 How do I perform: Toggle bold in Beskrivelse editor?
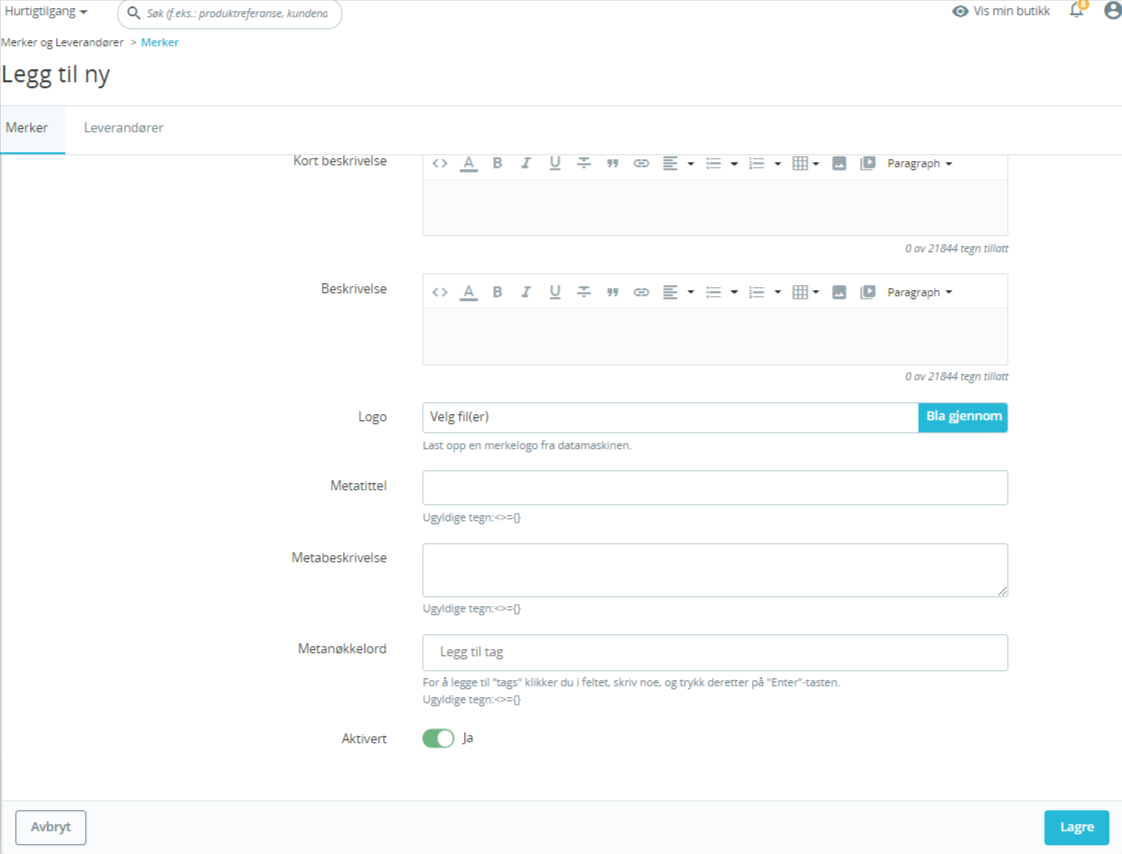pyautogui.click(x=497, y=292)
